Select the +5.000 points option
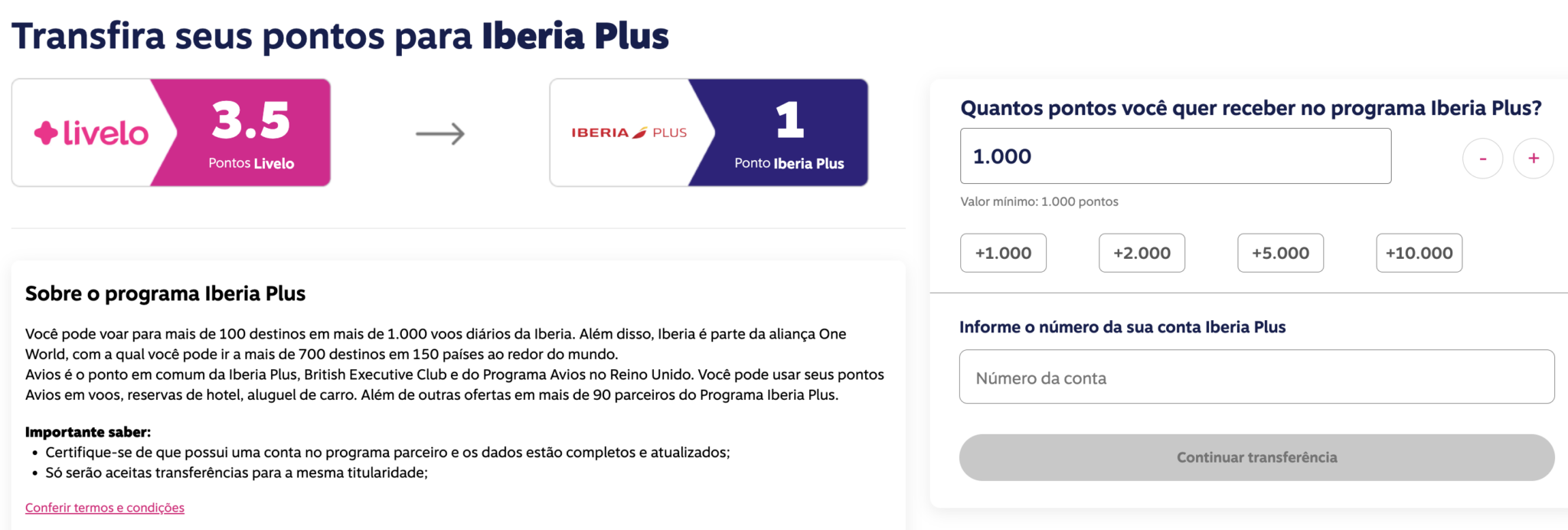This screenshot has height=530, width=1568. point(1280,253)
